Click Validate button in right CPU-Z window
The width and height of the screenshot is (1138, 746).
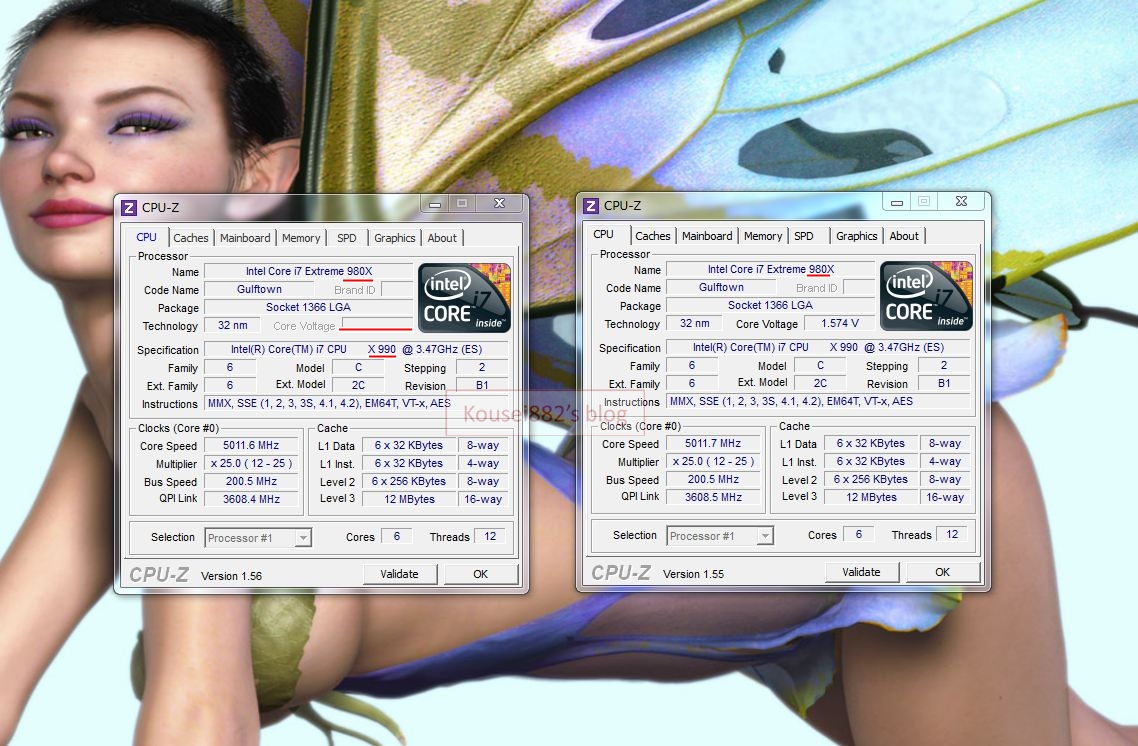click(861, 572)
